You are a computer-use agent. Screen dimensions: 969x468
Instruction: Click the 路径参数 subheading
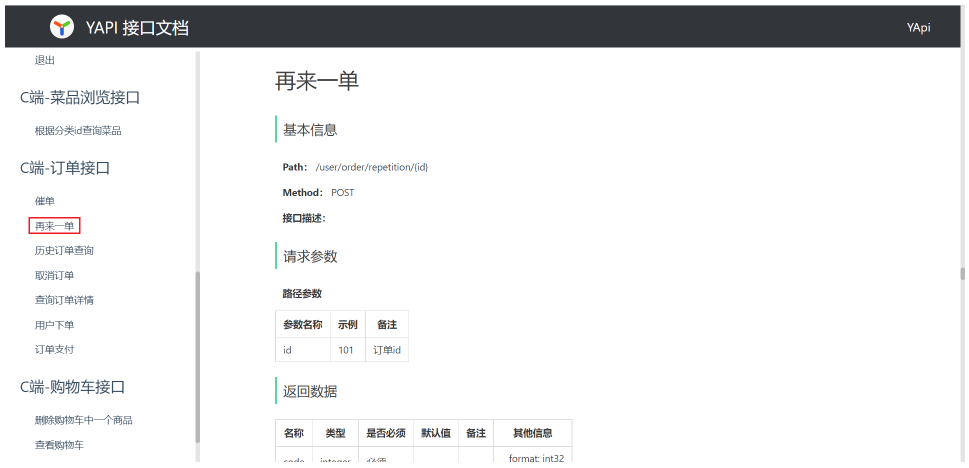[x=302, y=293]
